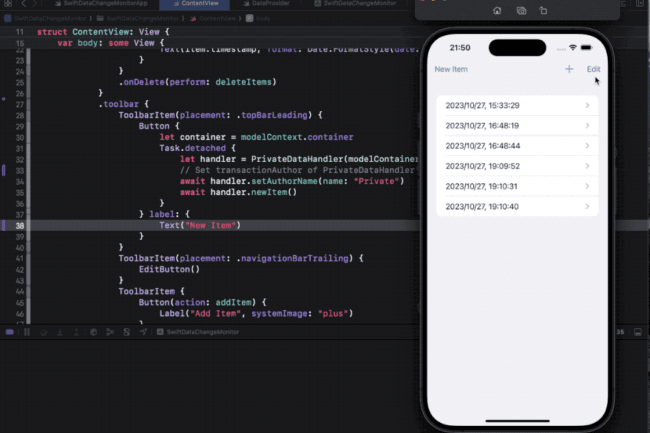Tap the New Item button in simulator
This screenshot has width=650, height=433.
coord(450,69)
